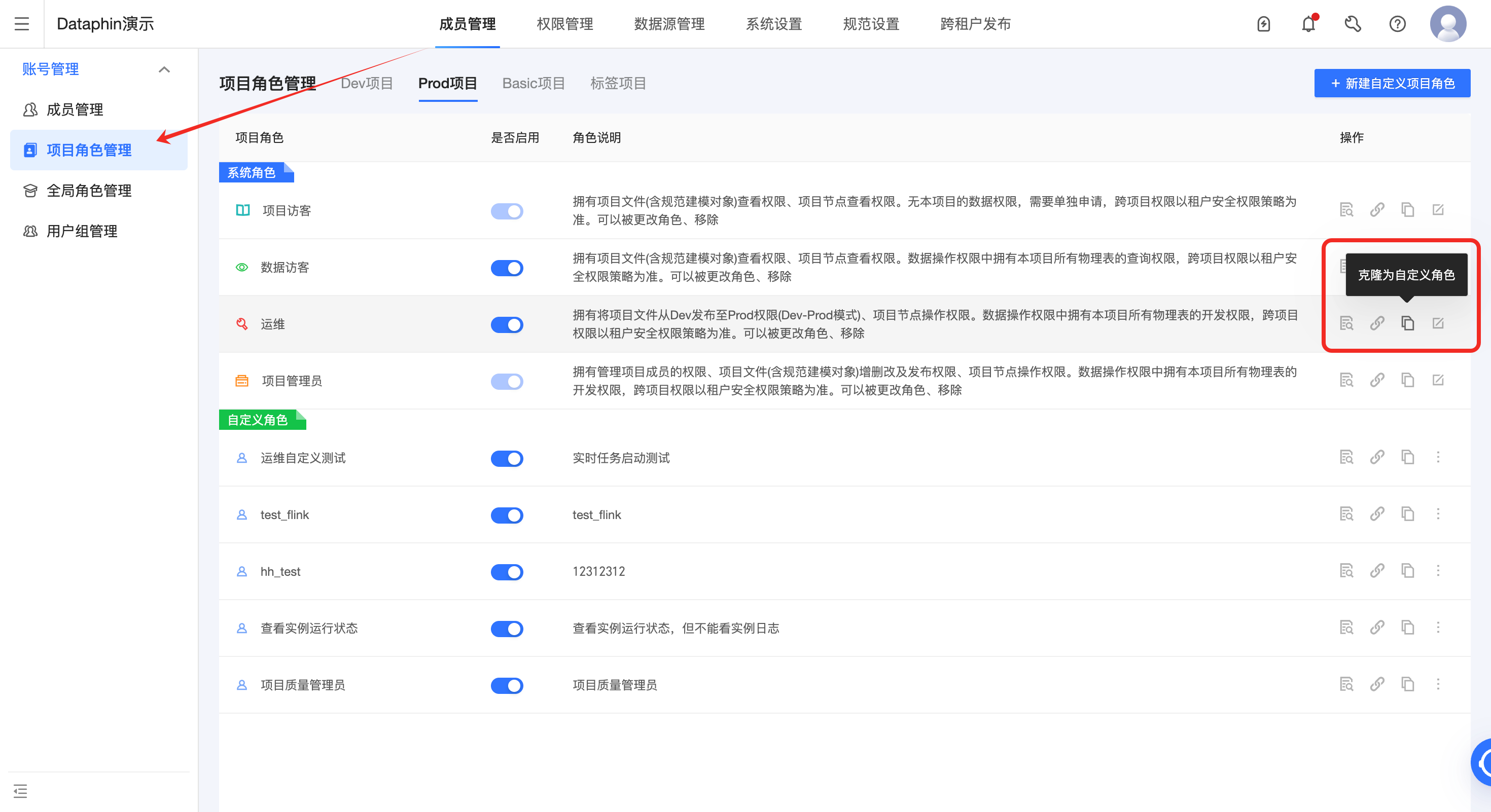Click 新建自定义项目角色 button
1491x812 pixels.
[1392, 83]
